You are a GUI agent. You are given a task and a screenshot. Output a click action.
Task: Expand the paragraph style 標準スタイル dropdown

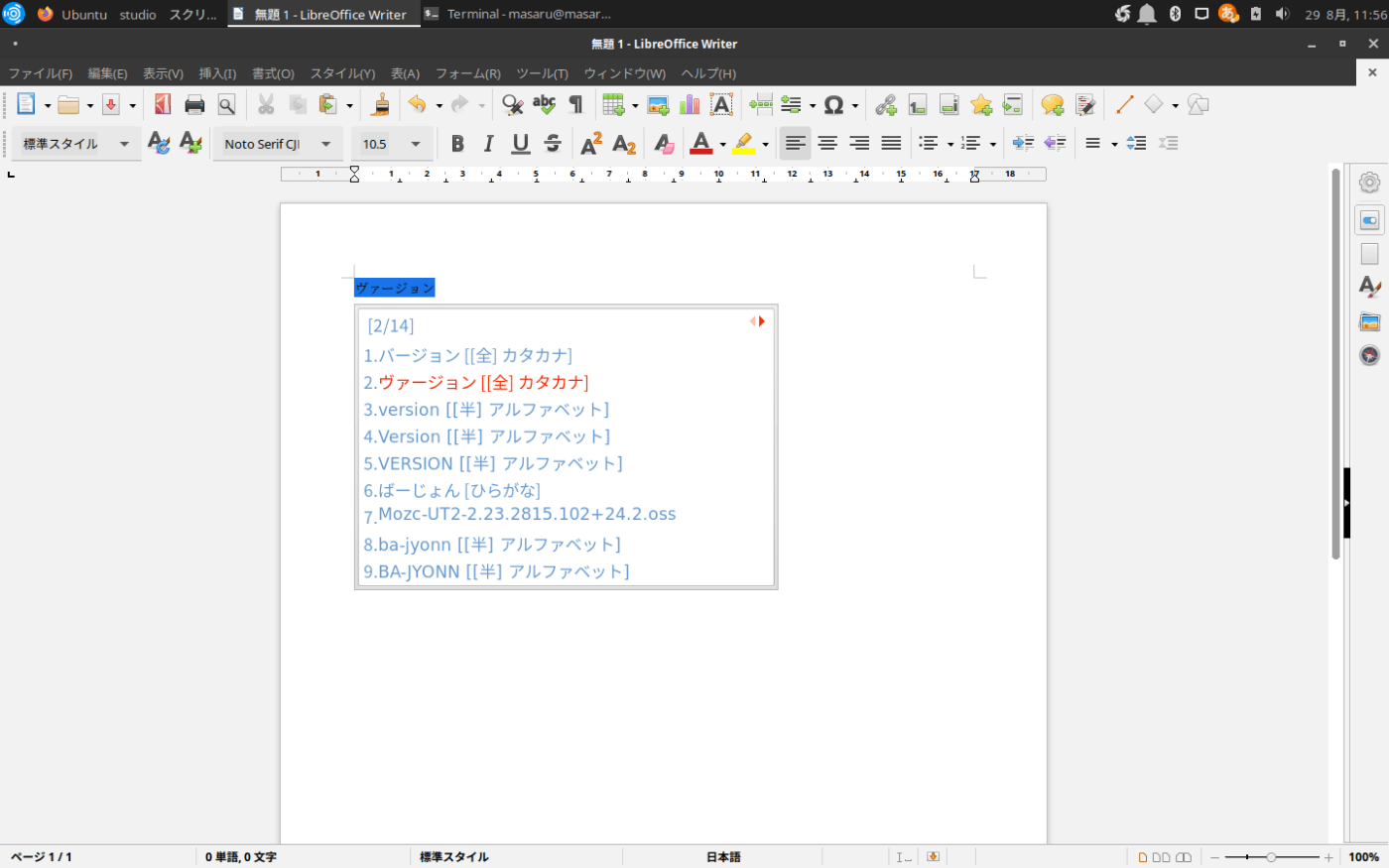click(124, 144)
